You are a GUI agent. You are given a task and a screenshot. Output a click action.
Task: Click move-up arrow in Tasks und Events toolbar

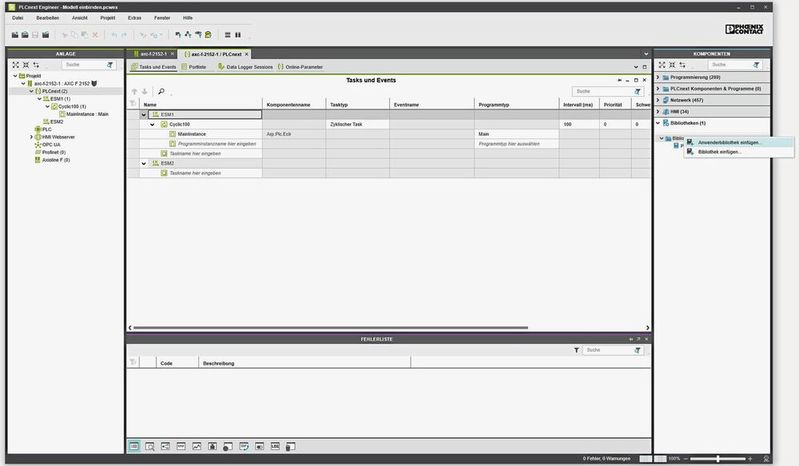[135, 91]
